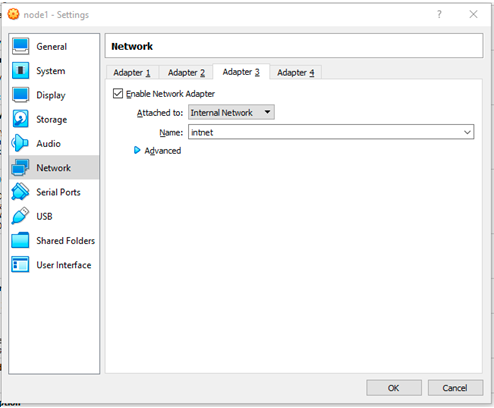Click the Display screen icon
Screen dimensions: 494x408
pyautogui.click(x=20, y=95)
